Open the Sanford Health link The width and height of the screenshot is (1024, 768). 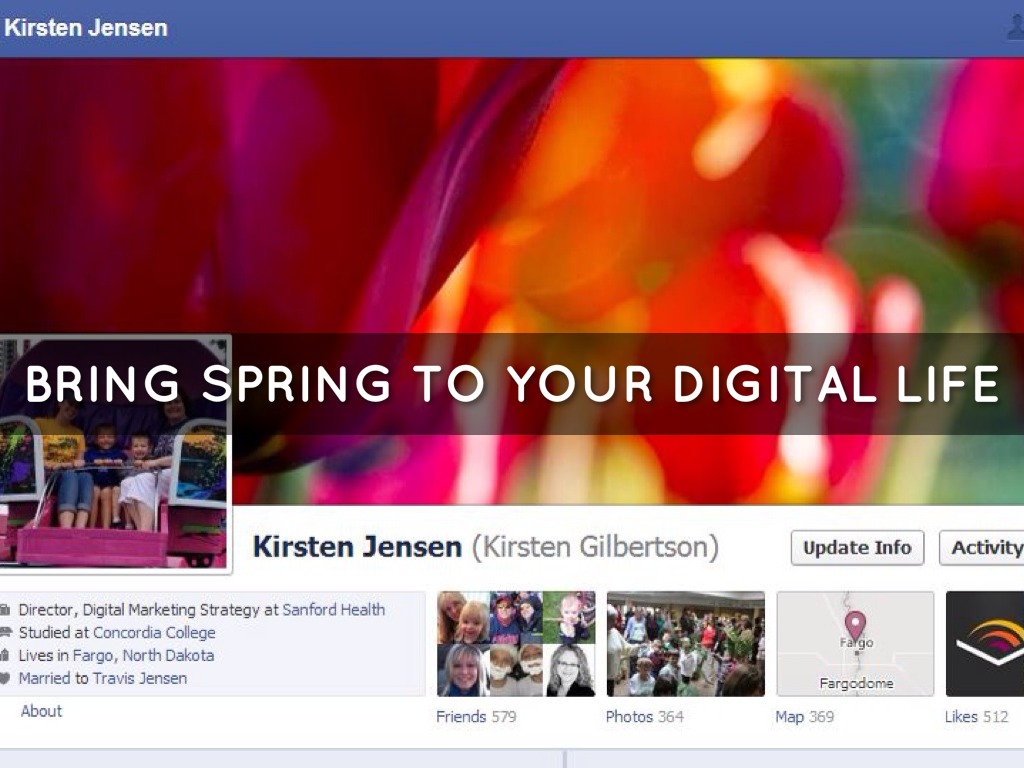click(333, 609)
